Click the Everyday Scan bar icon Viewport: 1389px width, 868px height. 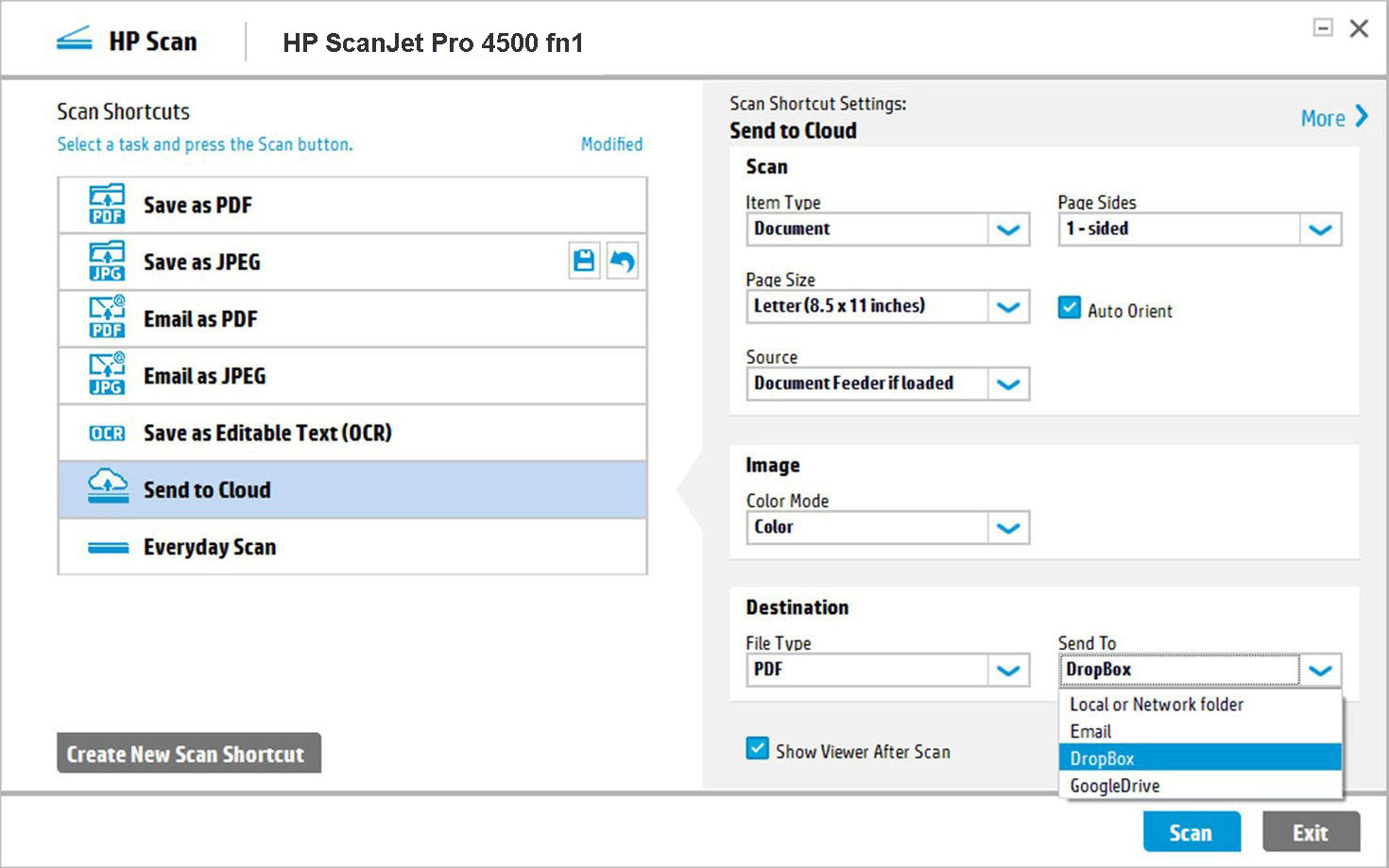click(108, 548)
